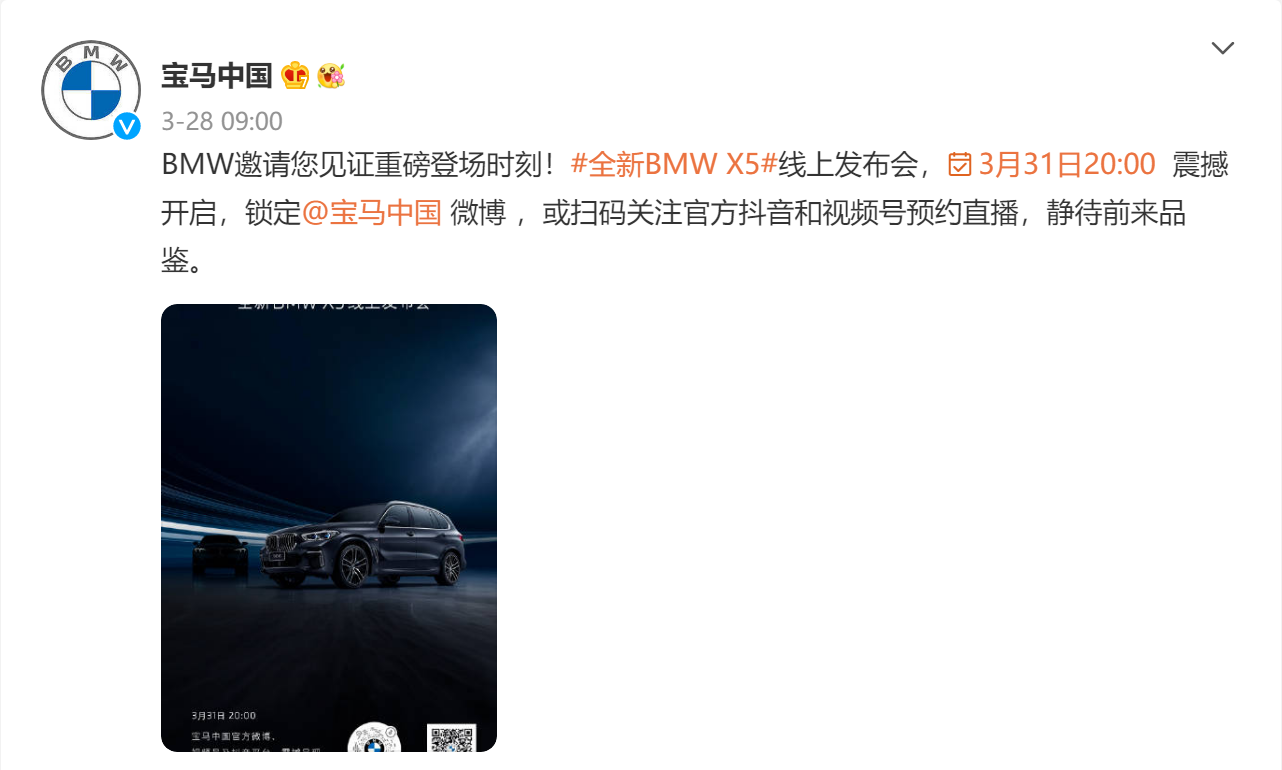Image resolution: width=1282 pixels, height=770 pixels.
Task: Click the calendar icon before 3月31日20:00
Action: [960, 164]
